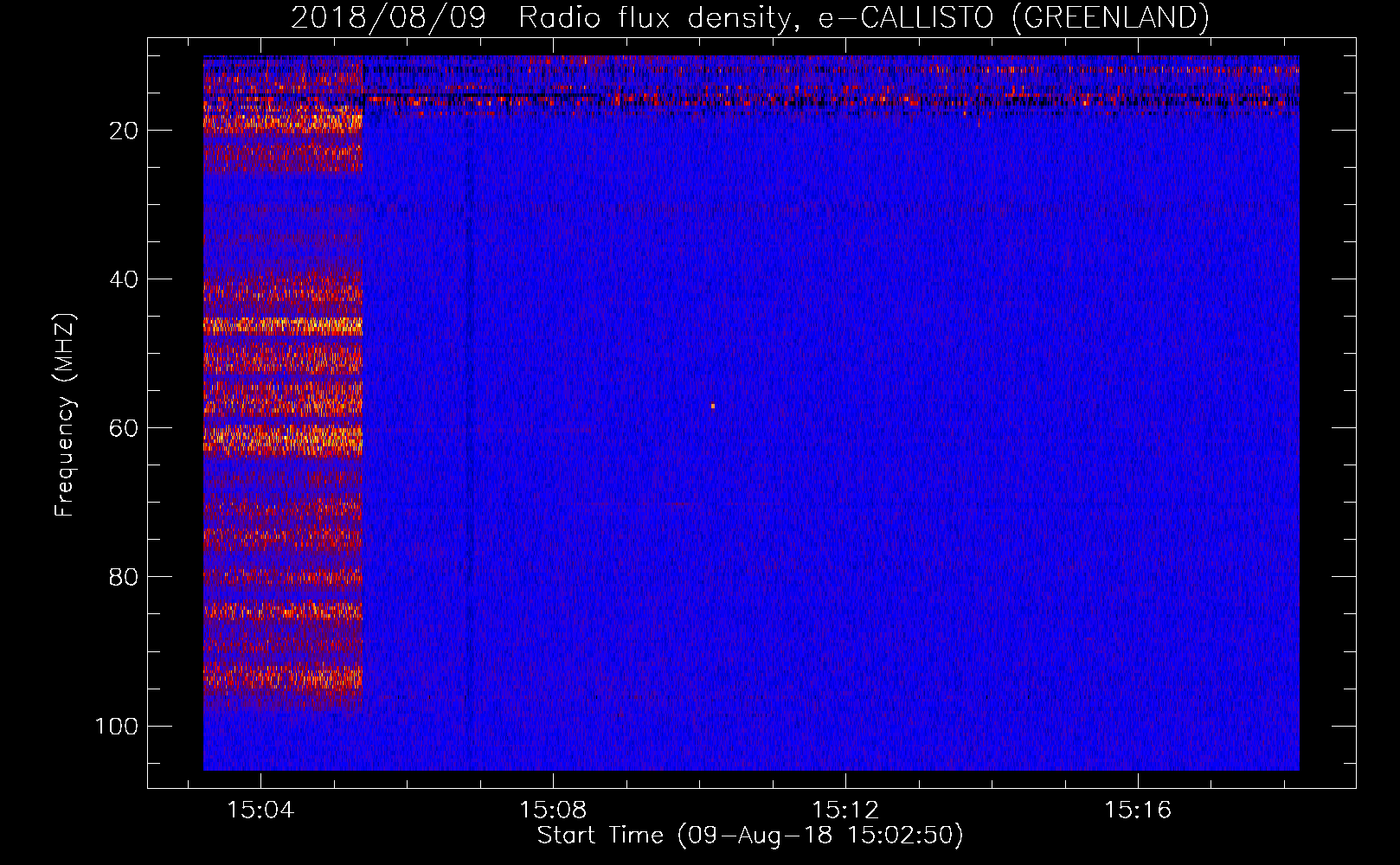The height and width of the screenshot is (865, 1400).
Task: Click the plot title "Radio flux density, e-CALLISTO (GREENLAND)"
Action: click(x=863, y=17)
